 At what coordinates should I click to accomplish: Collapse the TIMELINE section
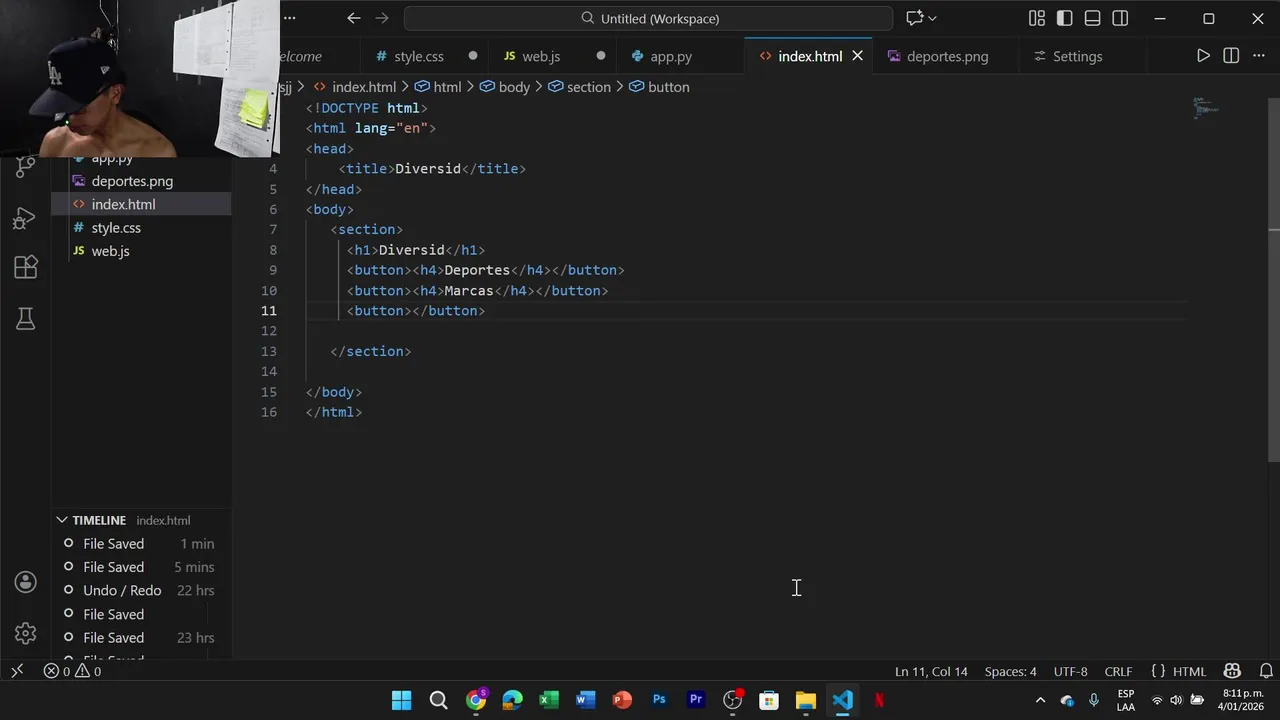click(62, 520)
